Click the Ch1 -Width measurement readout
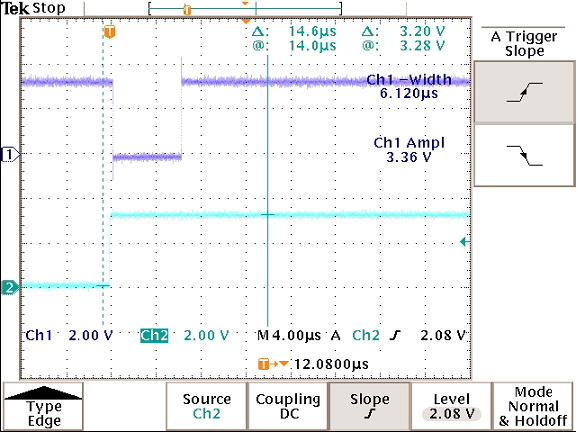The height and width of the screenshot is (433, 577). point(409,86)
